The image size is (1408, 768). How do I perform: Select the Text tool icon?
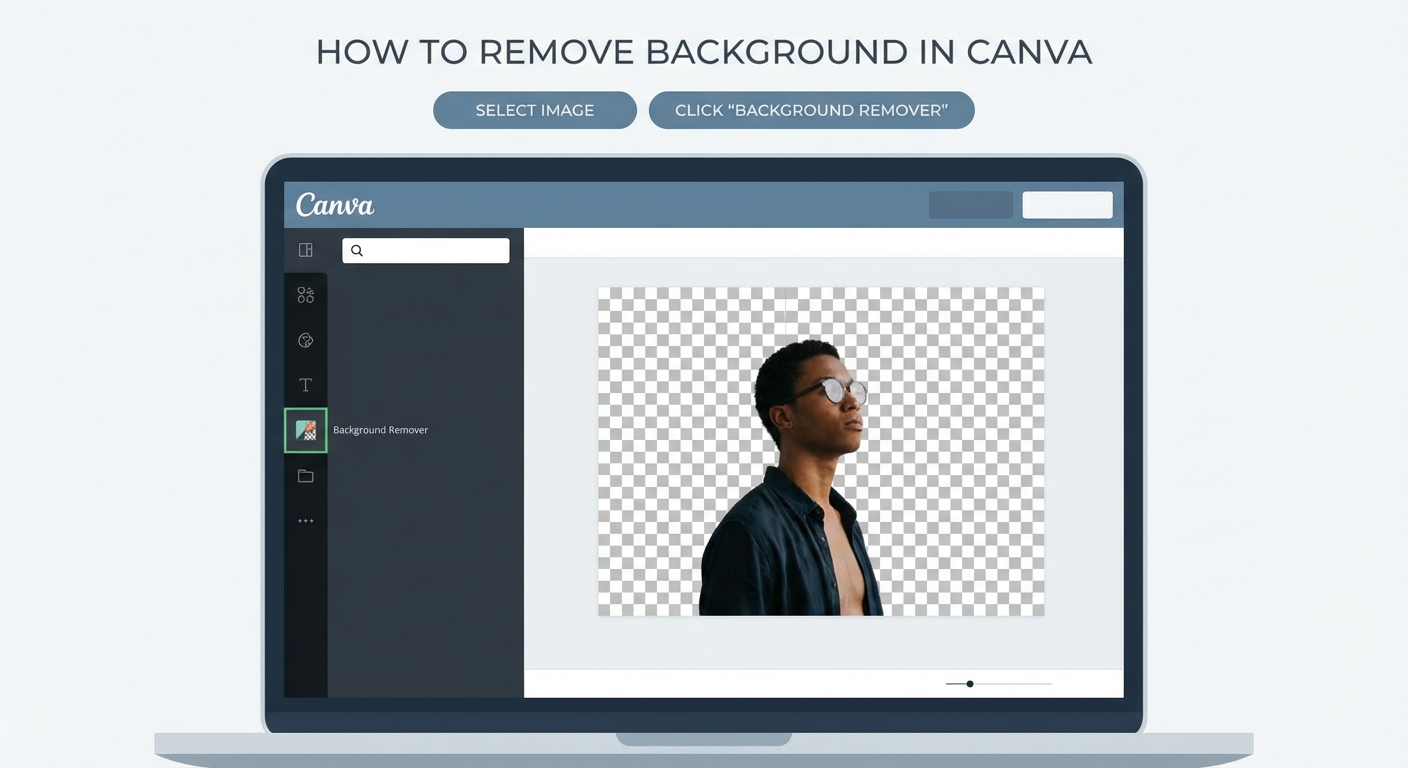pyautogui.click(x=306, y=385)
